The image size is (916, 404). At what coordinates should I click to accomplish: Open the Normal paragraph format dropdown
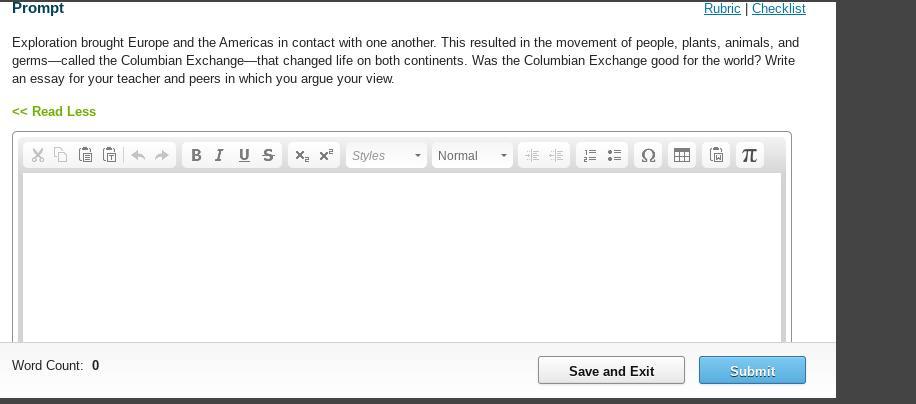472,155
